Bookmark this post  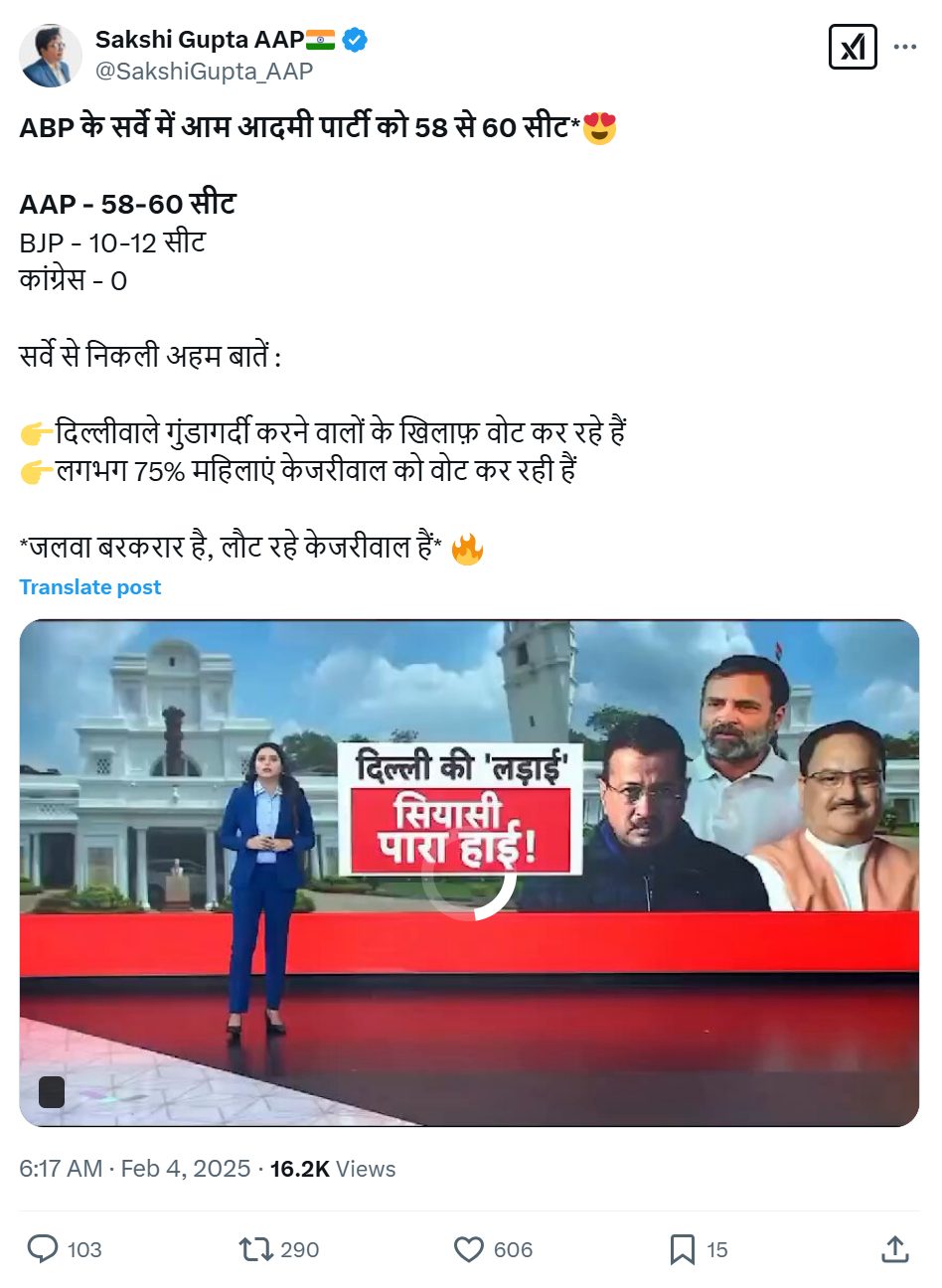(x=683, y=1249)
